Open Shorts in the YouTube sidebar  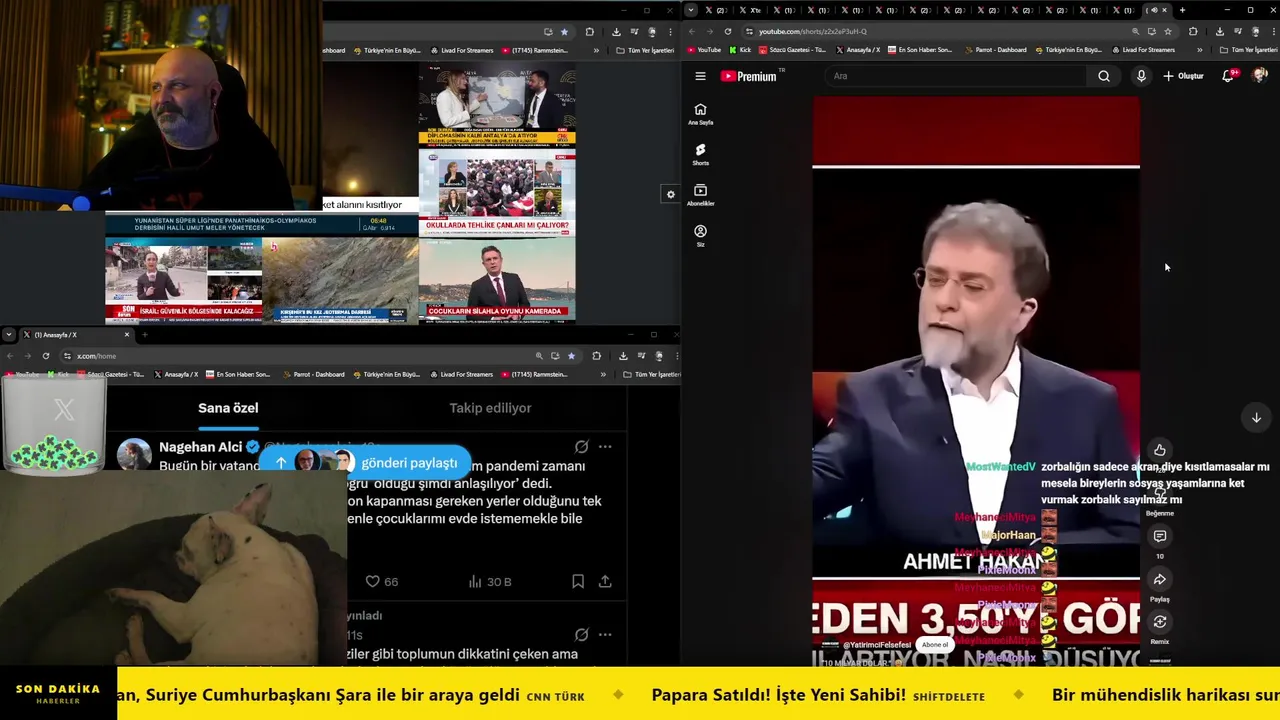pos(700,154)
